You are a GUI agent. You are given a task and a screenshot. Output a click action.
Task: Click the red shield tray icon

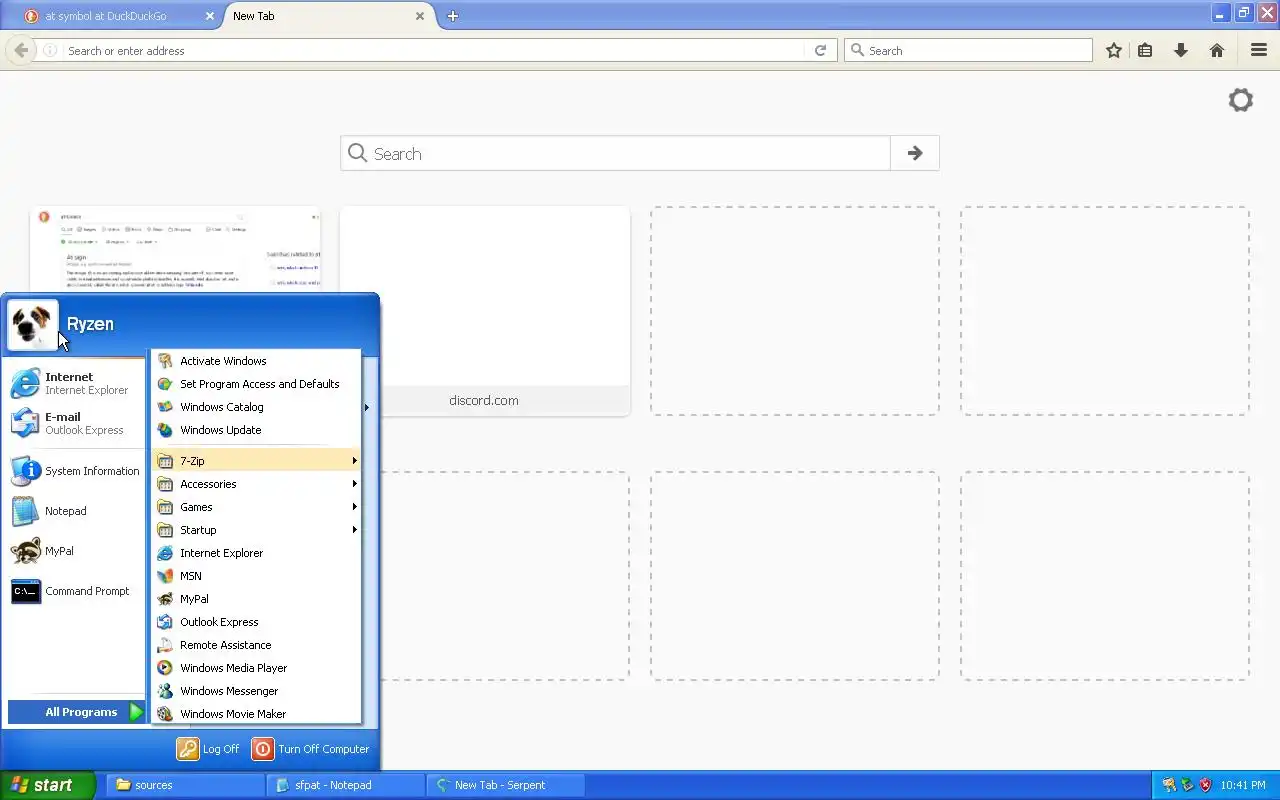tap(1205, 785)
